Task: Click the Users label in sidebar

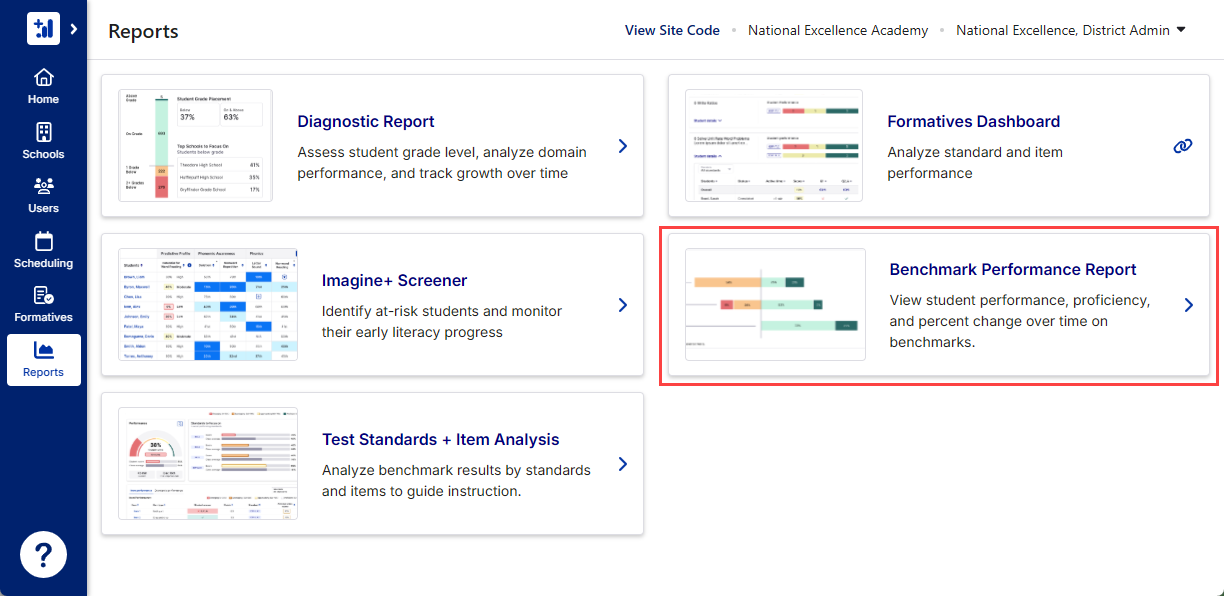Action: point(43,208)
